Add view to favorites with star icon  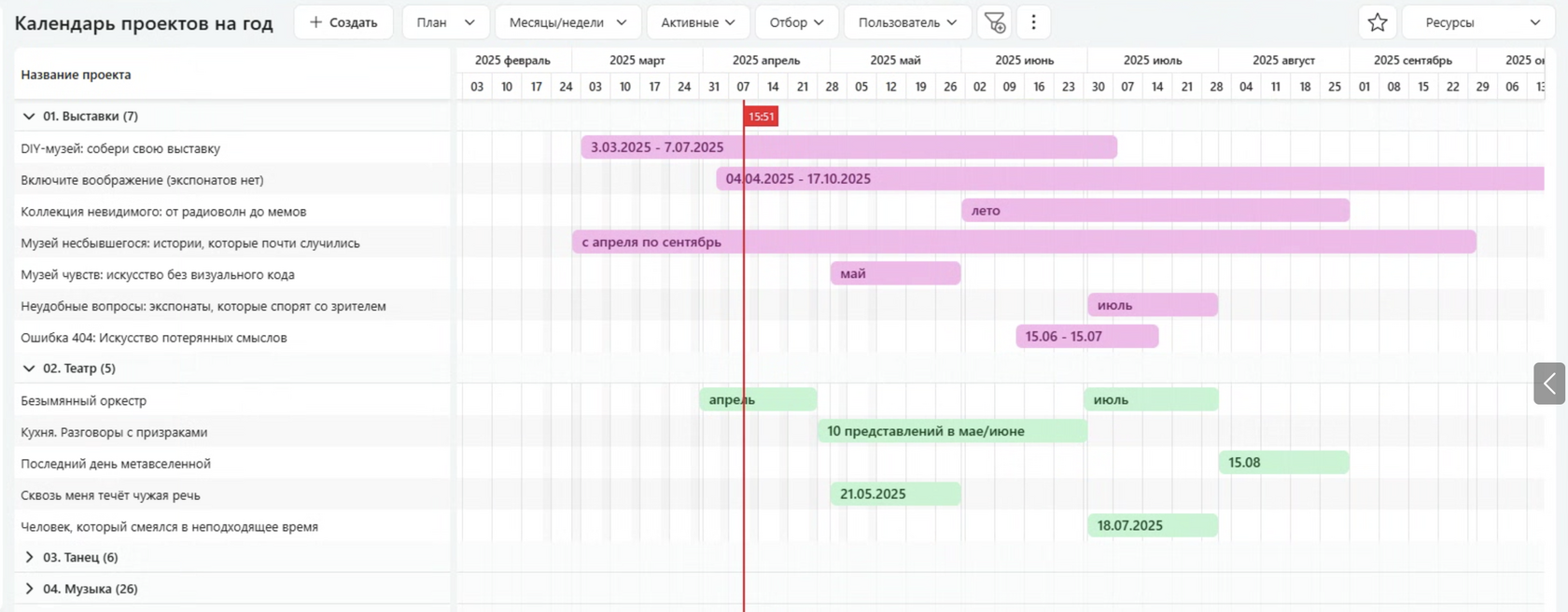tap(1378, 22)
